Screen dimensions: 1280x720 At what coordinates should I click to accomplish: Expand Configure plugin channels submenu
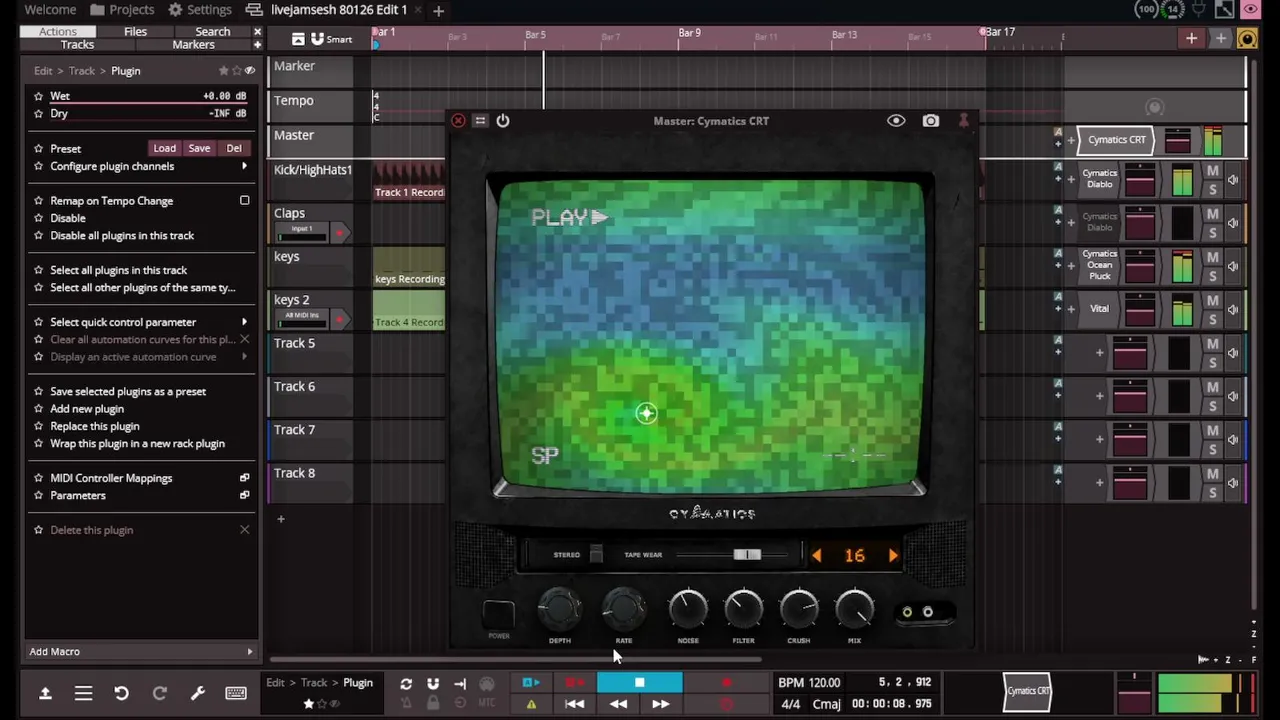pos(244,166)
